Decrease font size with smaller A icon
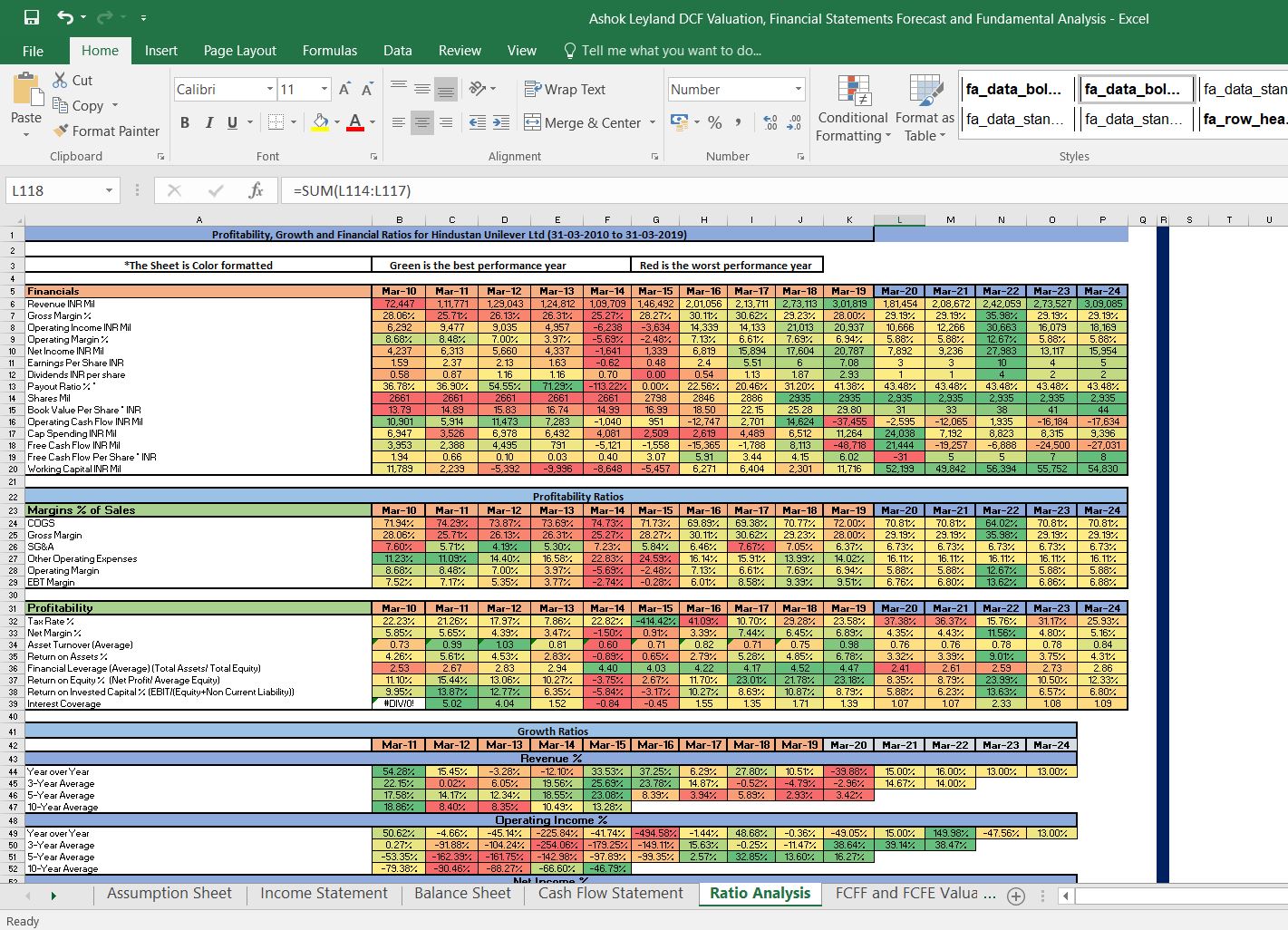Image resolution: width=1288 pixels, height=930 pixels. pyautogui.click(x=367, y=89)
